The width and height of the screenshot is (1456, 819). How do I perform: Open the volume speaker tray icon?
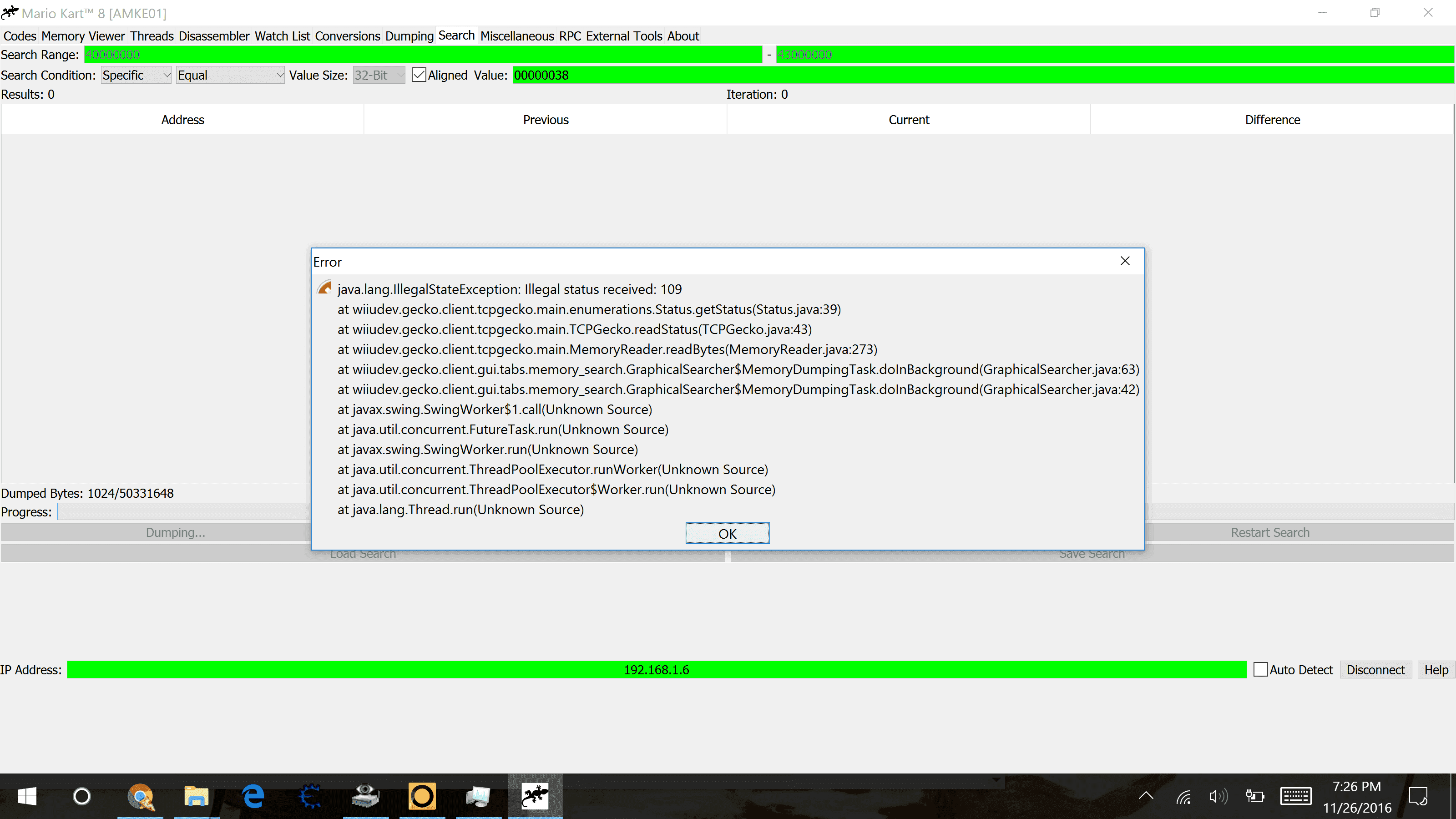tap(1218, 796)
